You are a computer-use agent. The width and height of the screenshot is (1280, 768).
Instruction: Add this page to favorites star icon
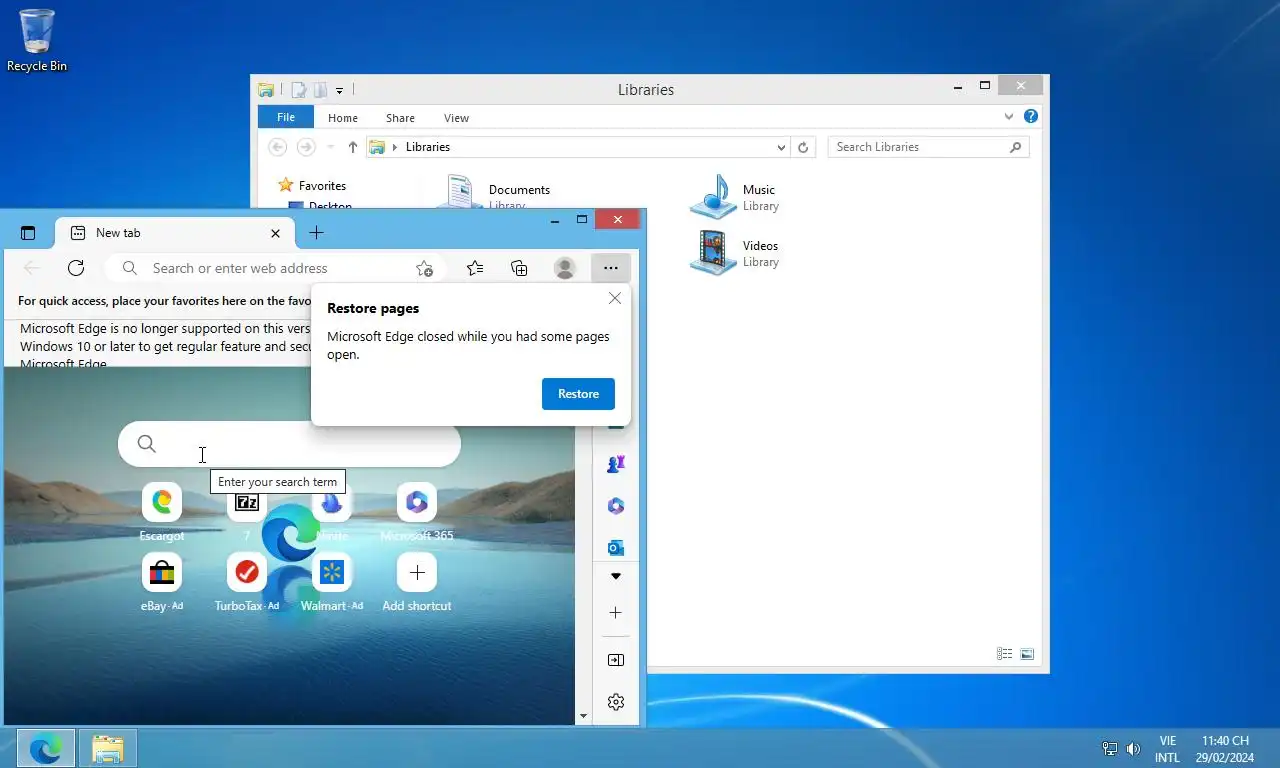pyautogui.click(x=424, y=268)
